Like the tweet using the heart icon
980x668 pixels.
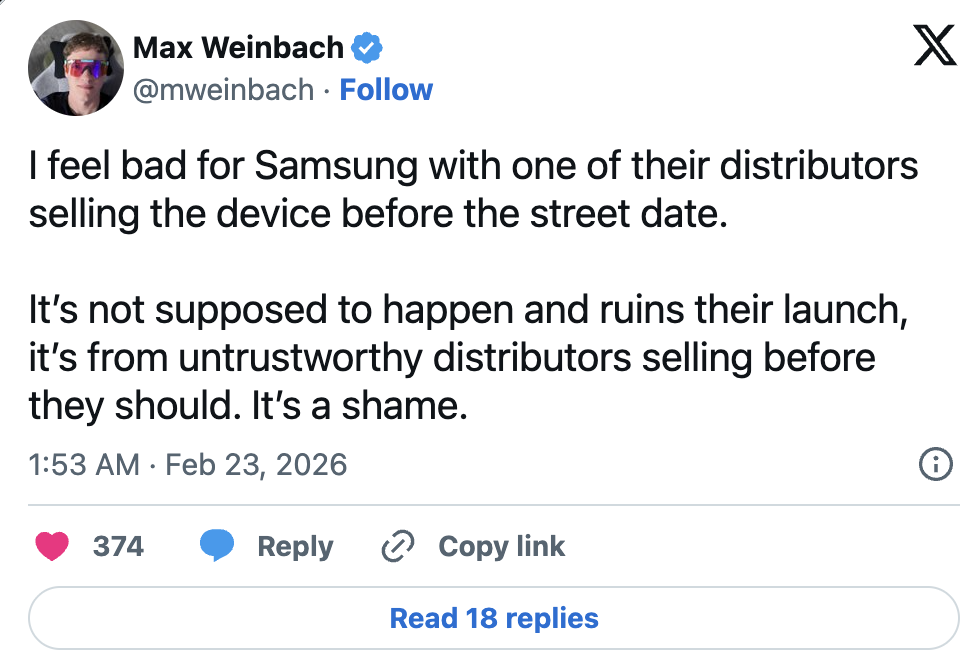point(52,546)
